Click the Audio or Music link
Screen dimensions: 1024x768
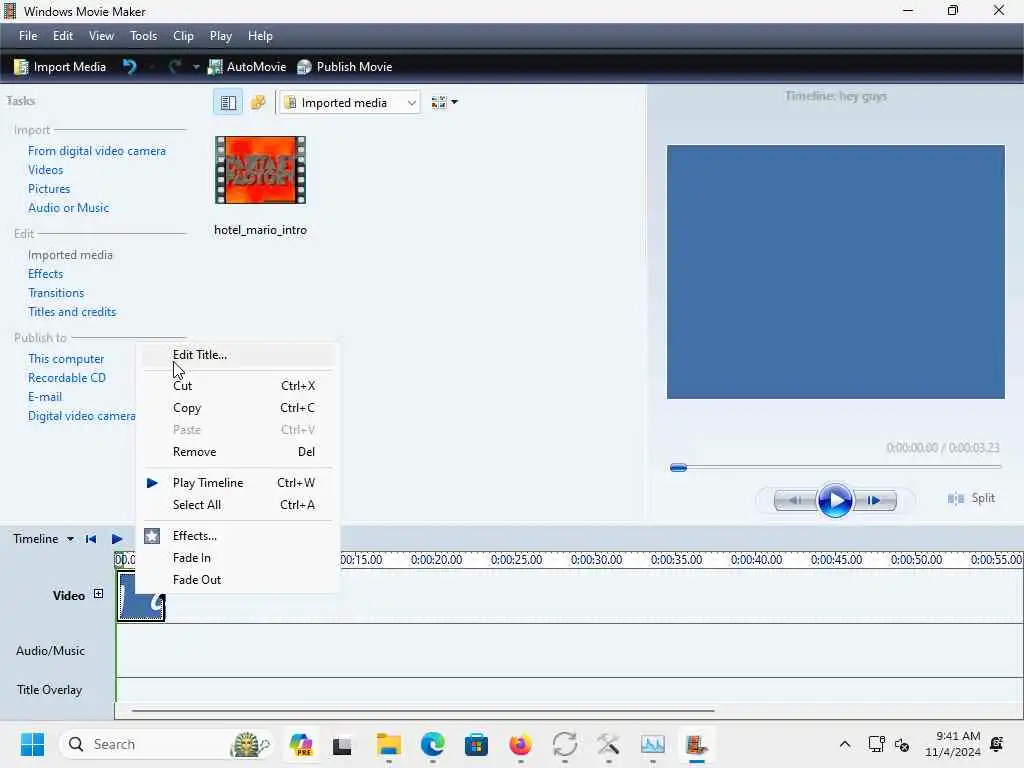[x=69, y=208]
